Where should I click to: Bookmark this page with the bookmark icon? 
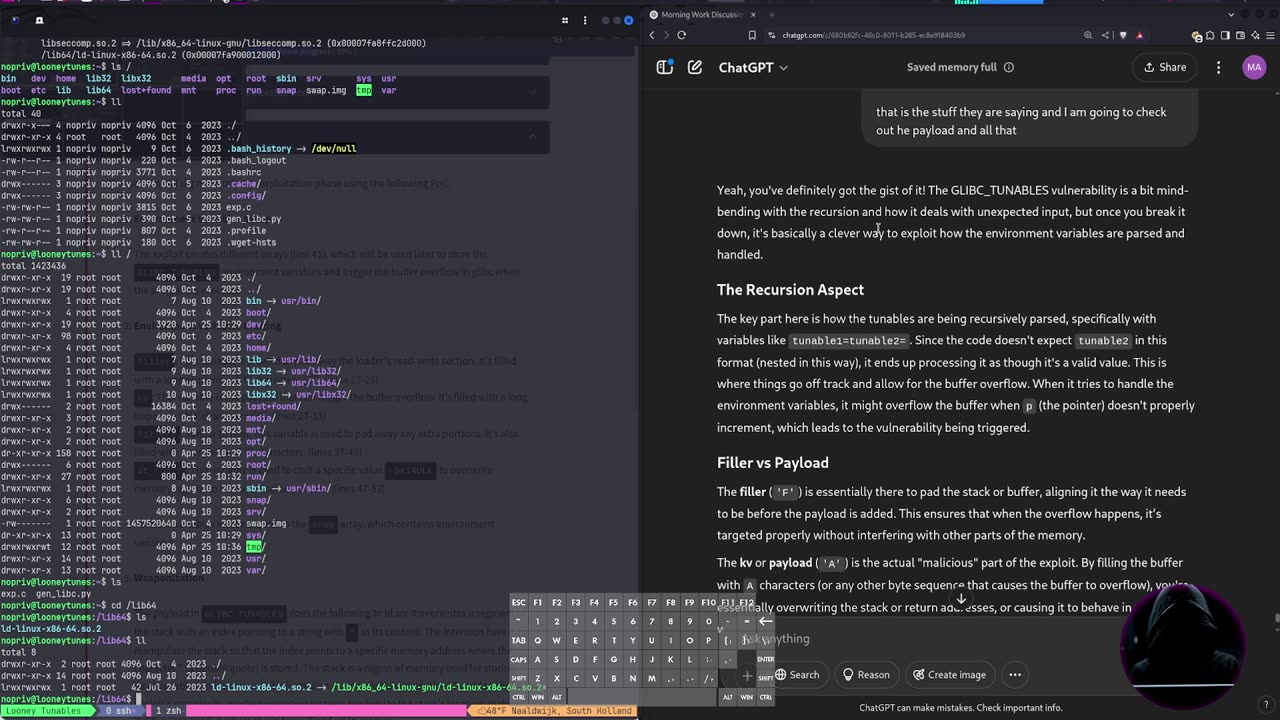tap(752, 35)
